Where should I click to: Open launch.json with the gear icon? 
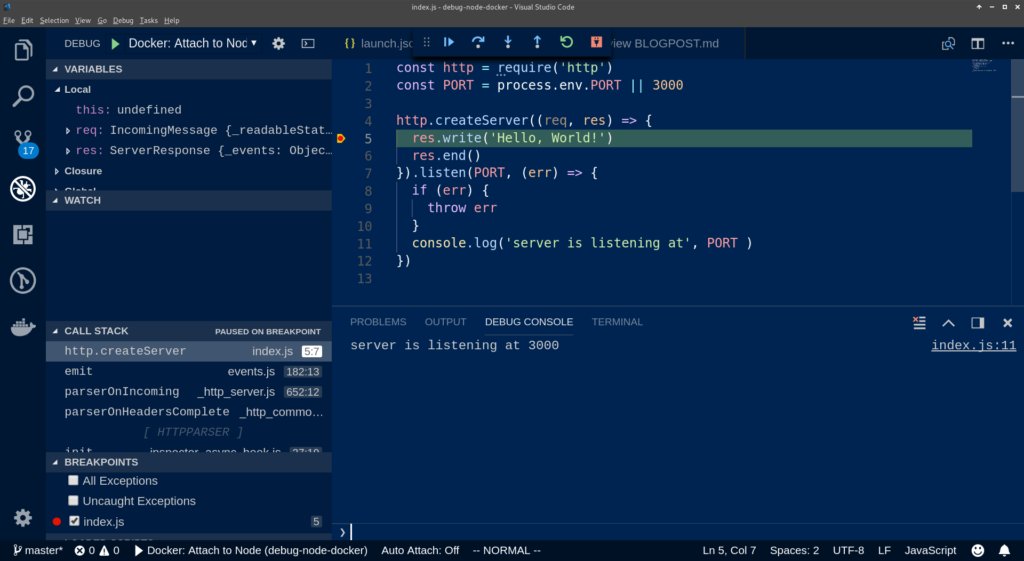[278, 44]
